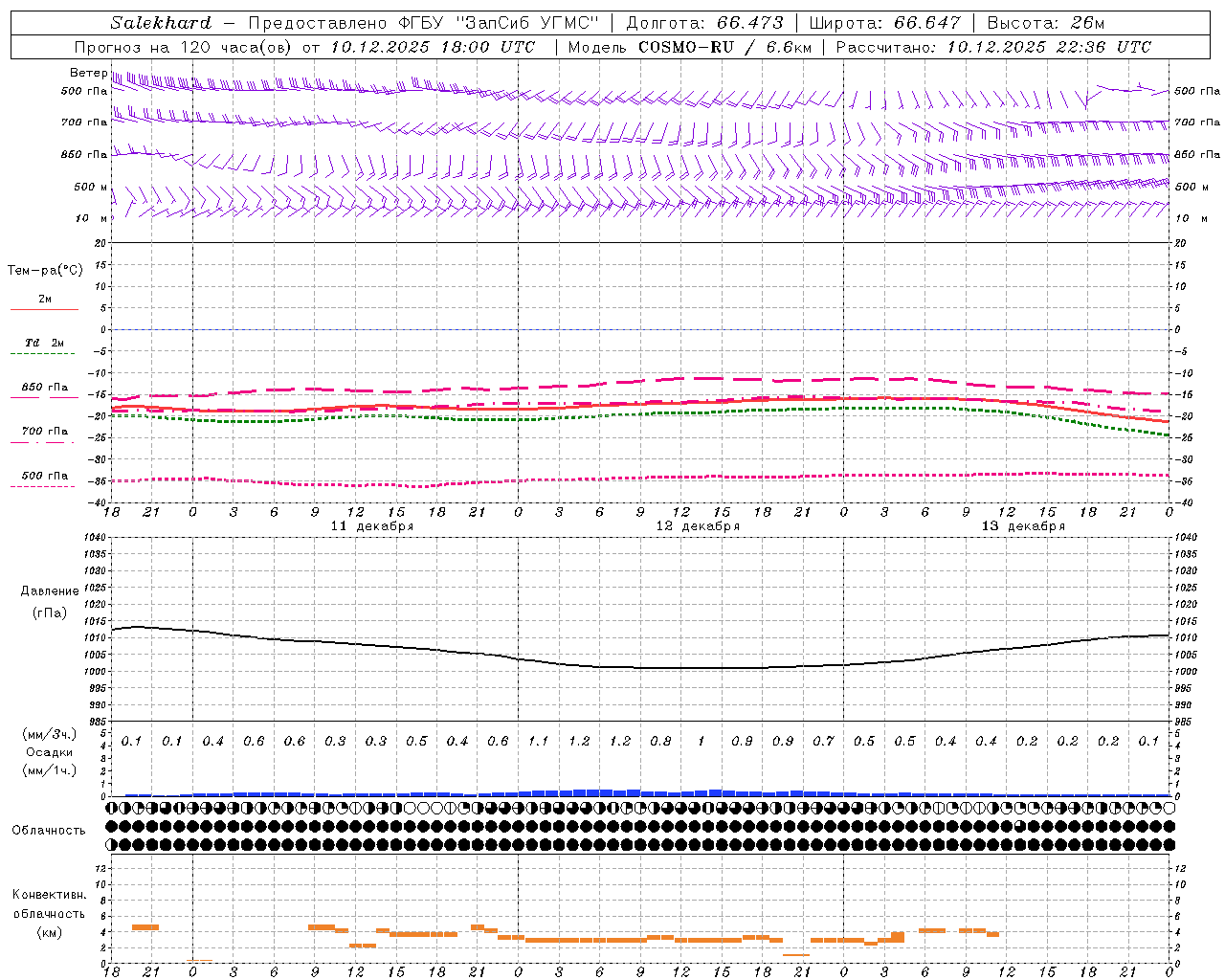Click the 2м temperature legend line sample
The width and height of the screenshot is (1225, 980).
[44, 309]
